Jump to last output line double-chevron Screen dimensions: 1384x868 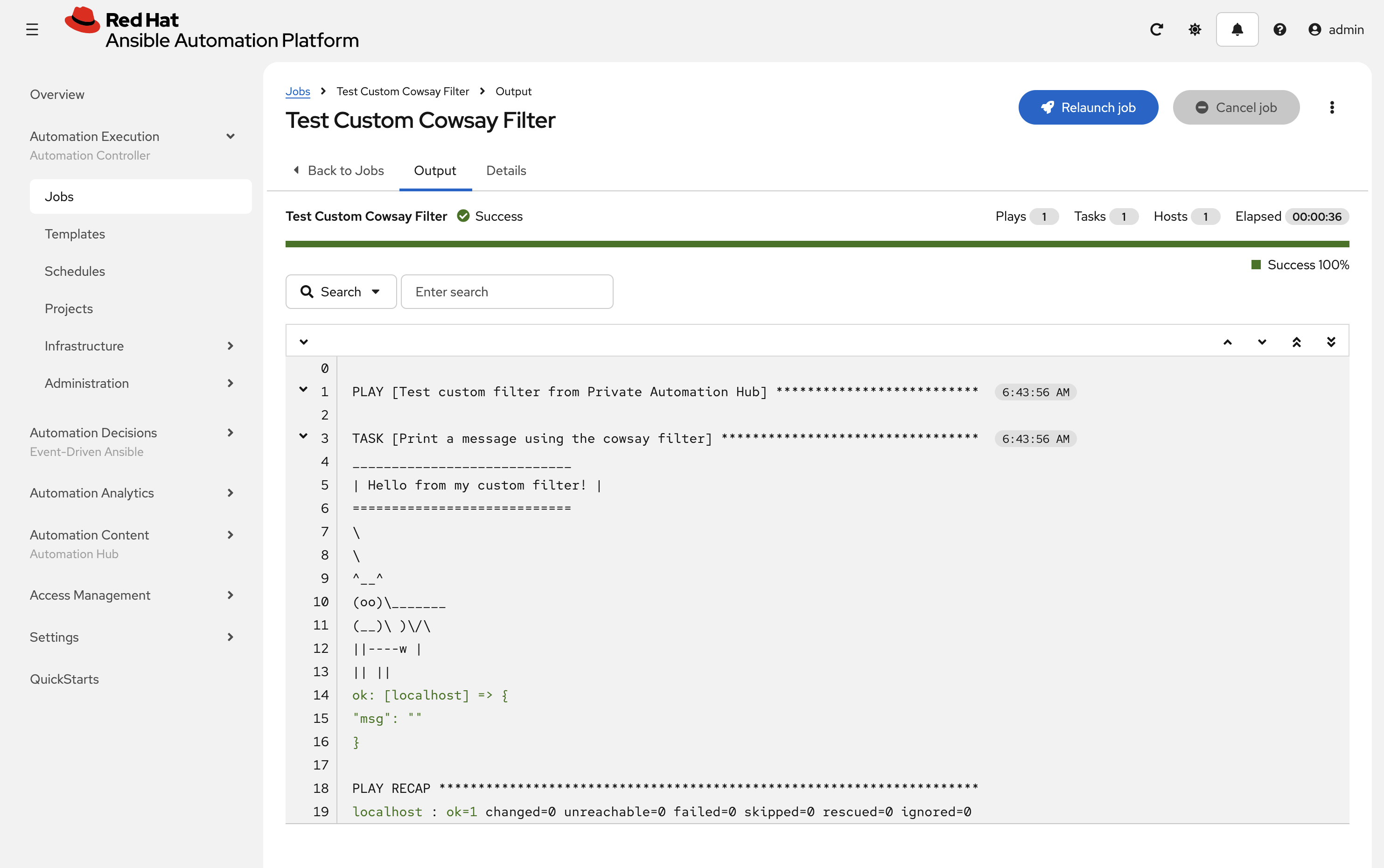1331,342
